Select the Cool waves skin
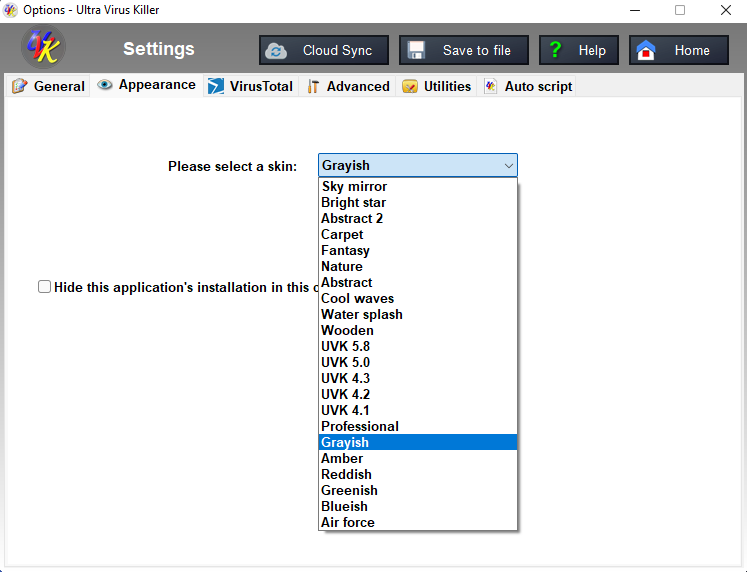This screenshot has height=572, width=747. 418,298
